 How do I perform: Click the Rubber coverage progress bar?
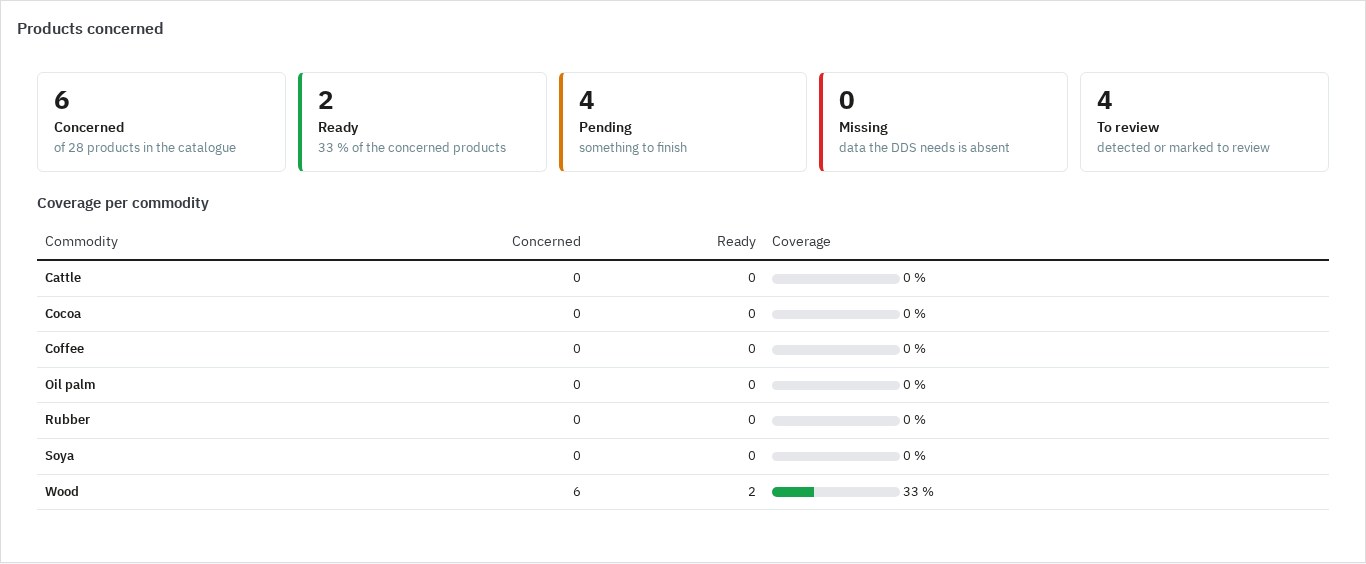tap(836, 420)
